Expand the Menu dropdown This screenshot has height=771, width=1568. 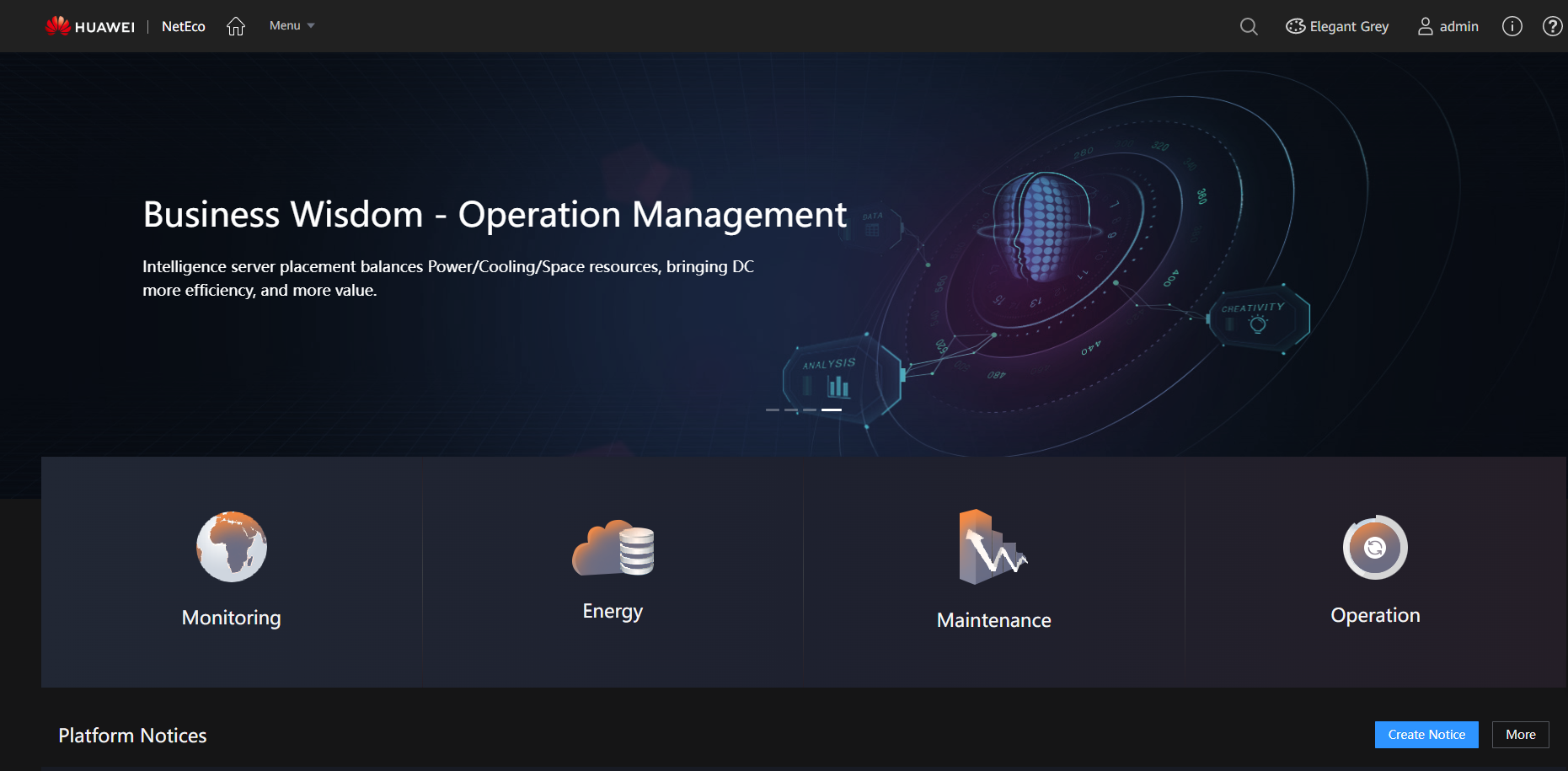coord(292,26)
